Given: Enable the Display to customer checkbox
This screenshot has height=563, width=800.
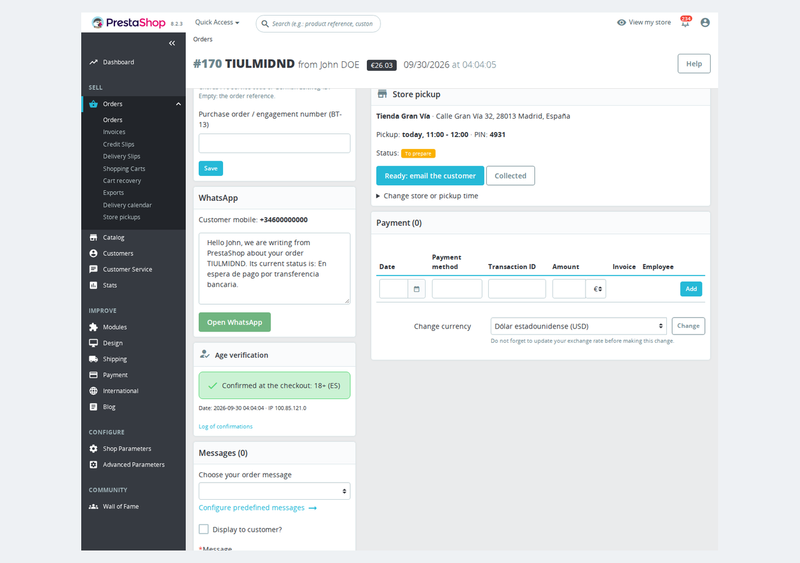Looking at the screenshot, I should [204, 529].
